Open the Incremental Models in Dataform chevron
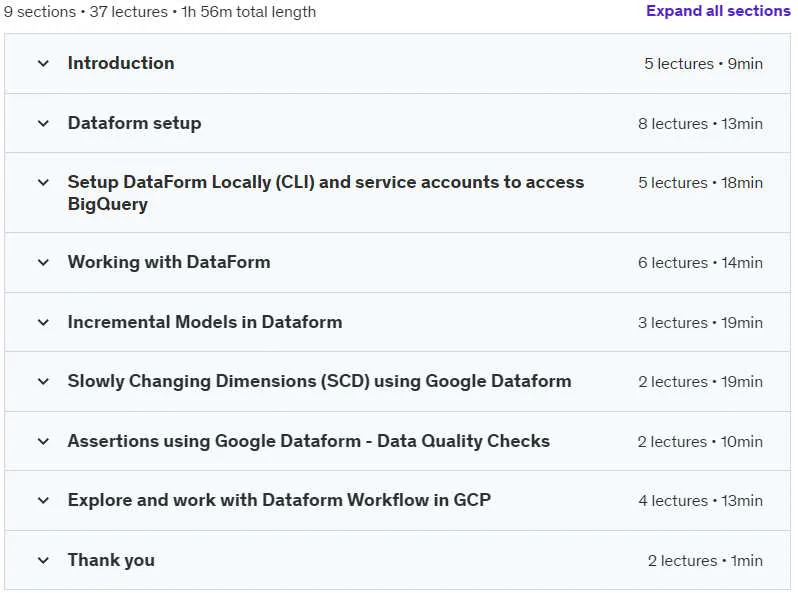 (x=43, y=322)
